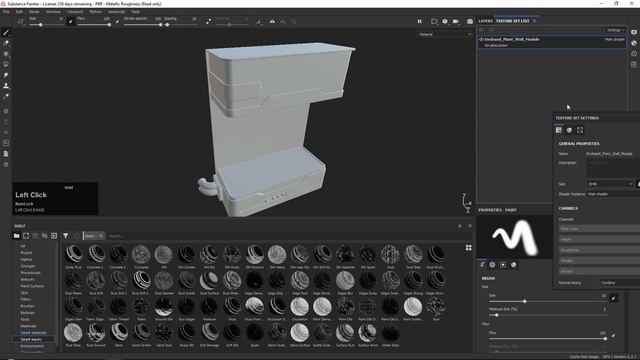Image resolution: width=640 pixels, height=360 pixels.
Task: Open camera settings icon in viewport toolbar
Action: point(445,21)
